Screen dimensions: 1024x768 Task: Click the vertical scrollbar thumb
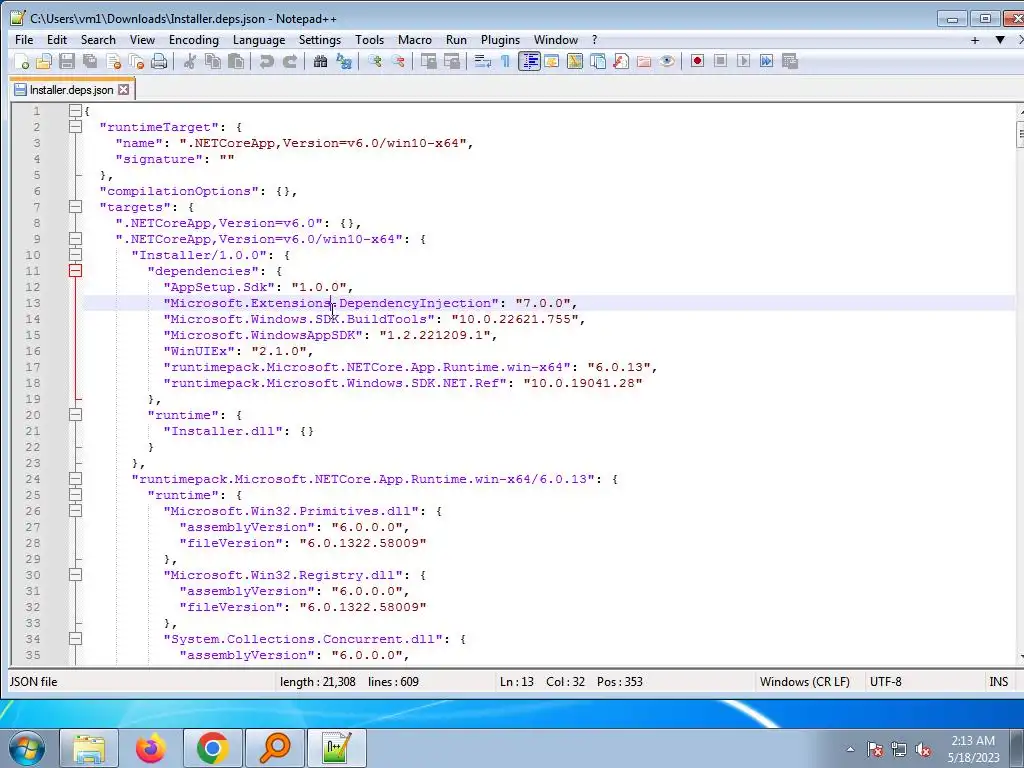point(1020,135)
